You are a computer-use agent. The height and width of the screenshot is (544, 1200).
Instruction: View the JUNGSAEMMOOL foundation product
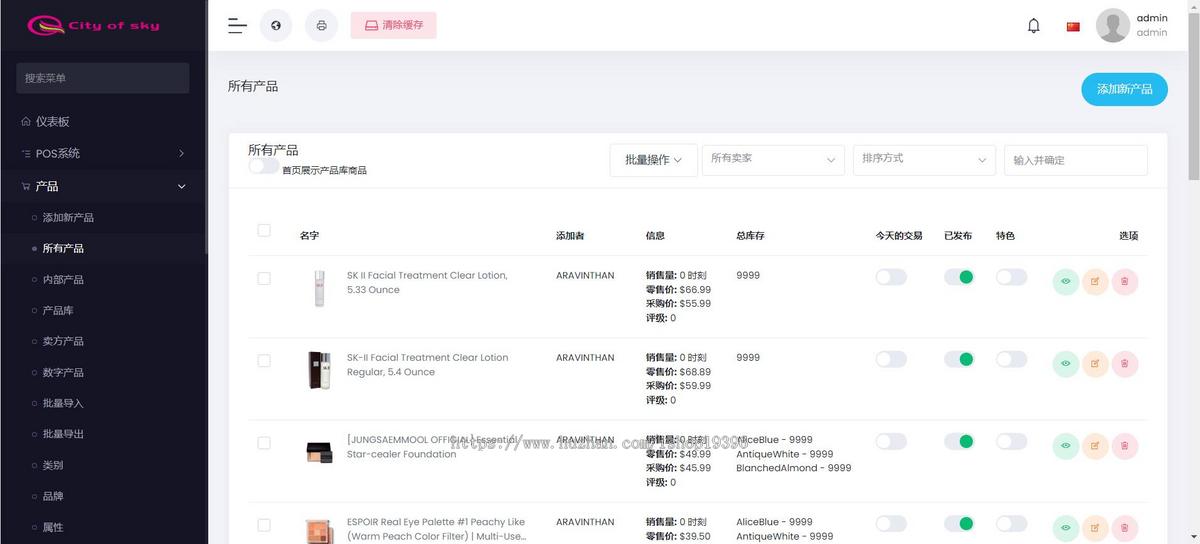tap(1066, 446)
